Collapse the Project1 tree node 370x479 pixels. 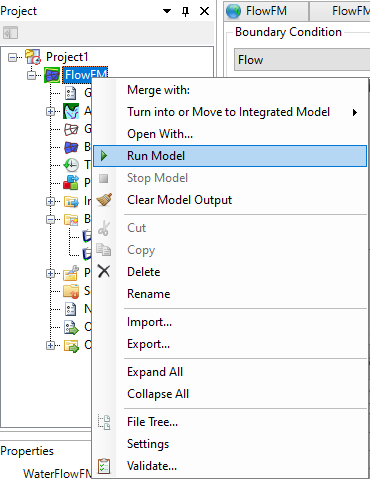coord(12,57)
